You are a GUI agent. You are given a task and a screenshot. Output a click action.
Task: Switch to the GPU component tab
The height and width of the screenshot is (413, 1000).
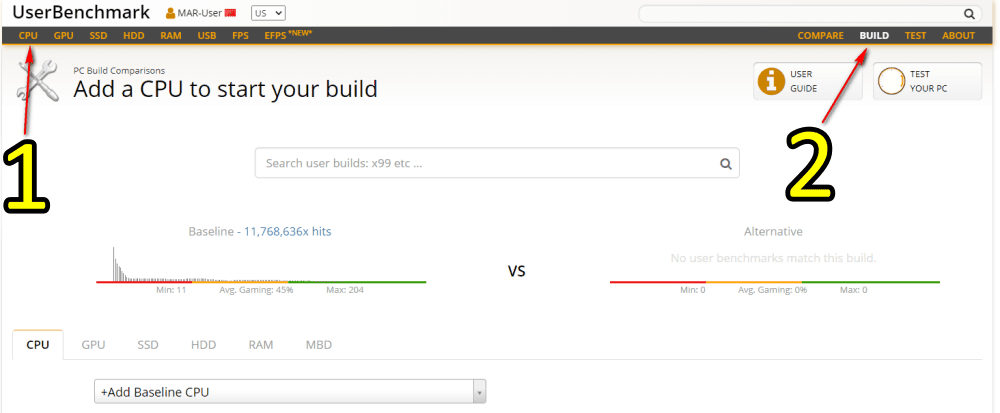tap(93, 345)
